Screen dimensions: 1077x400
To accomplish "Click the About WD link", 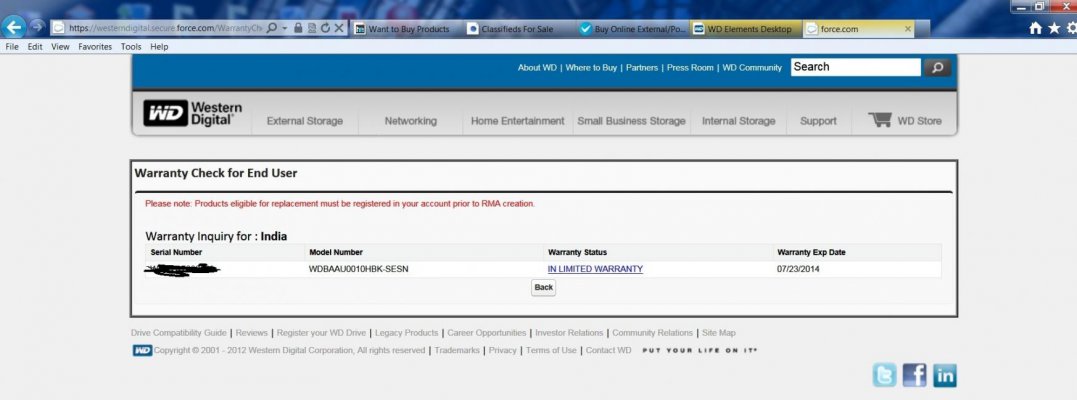I will [537, 68].
